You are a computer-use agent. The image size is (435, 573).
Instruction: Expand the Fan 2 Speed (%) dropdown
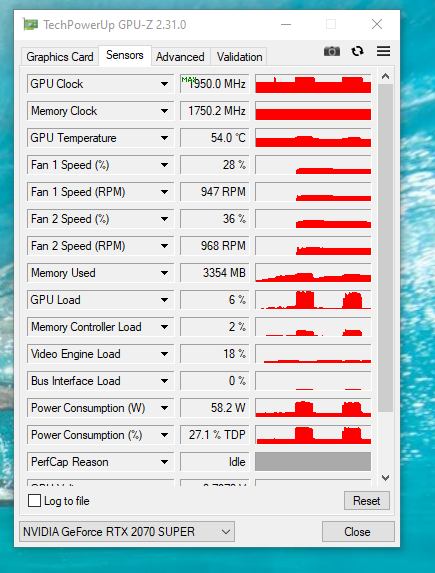[164, 219]
